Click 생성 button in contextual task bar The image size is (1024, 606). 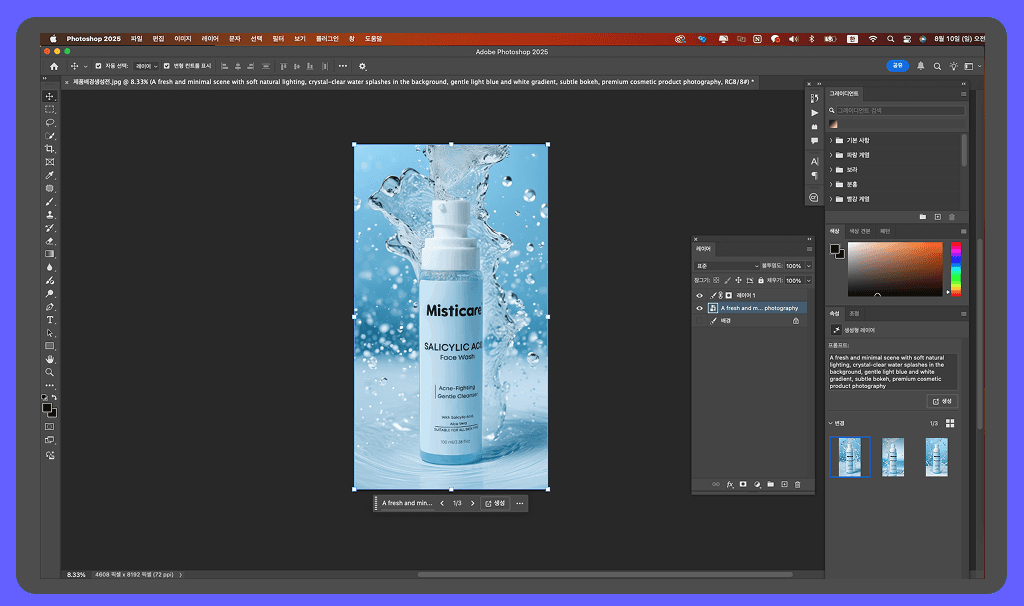[x=495, y=503]
